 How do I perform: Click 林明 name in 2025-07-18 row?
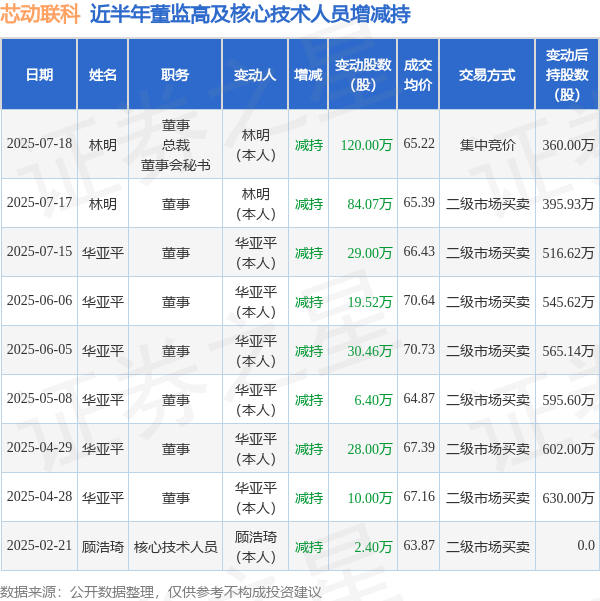[103, 145]
